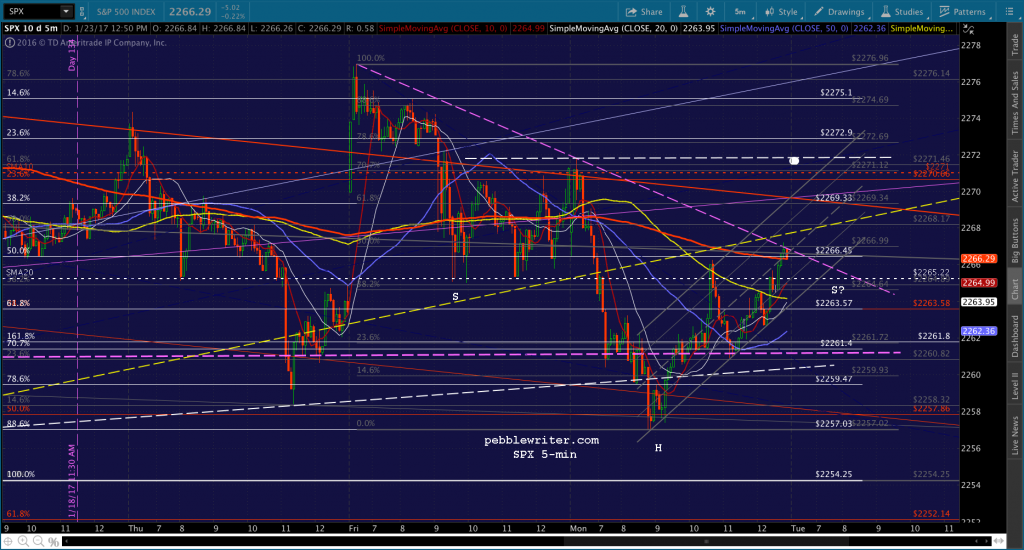Screen dimensions: 1024x550
Task: Click the white SimpleMovingAvg (CLOSE, 20, 0) label
Action: click(614, 28)
